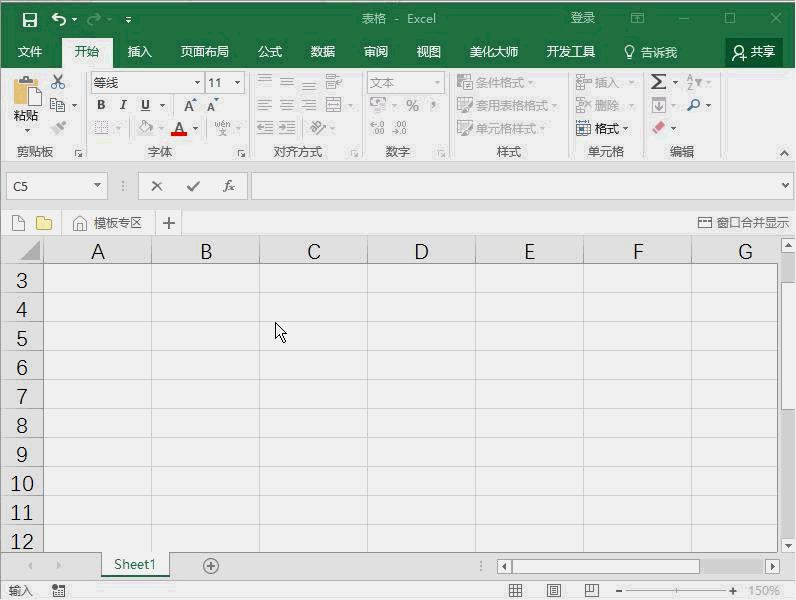
Task: Open the 模板专区 template tab
Action: [107, 223]
